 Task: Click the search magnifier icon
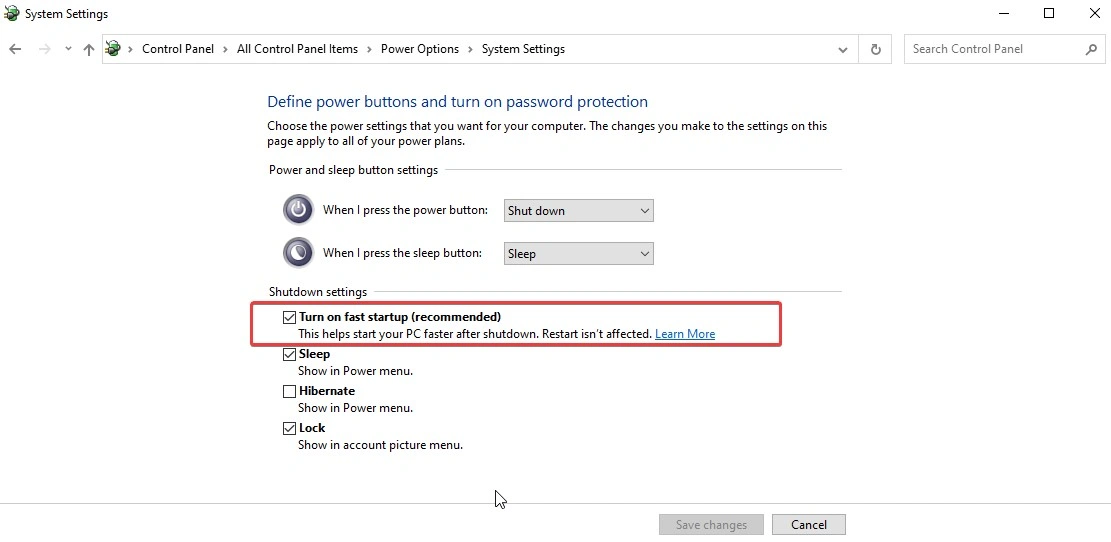[x=1090, y=49]
